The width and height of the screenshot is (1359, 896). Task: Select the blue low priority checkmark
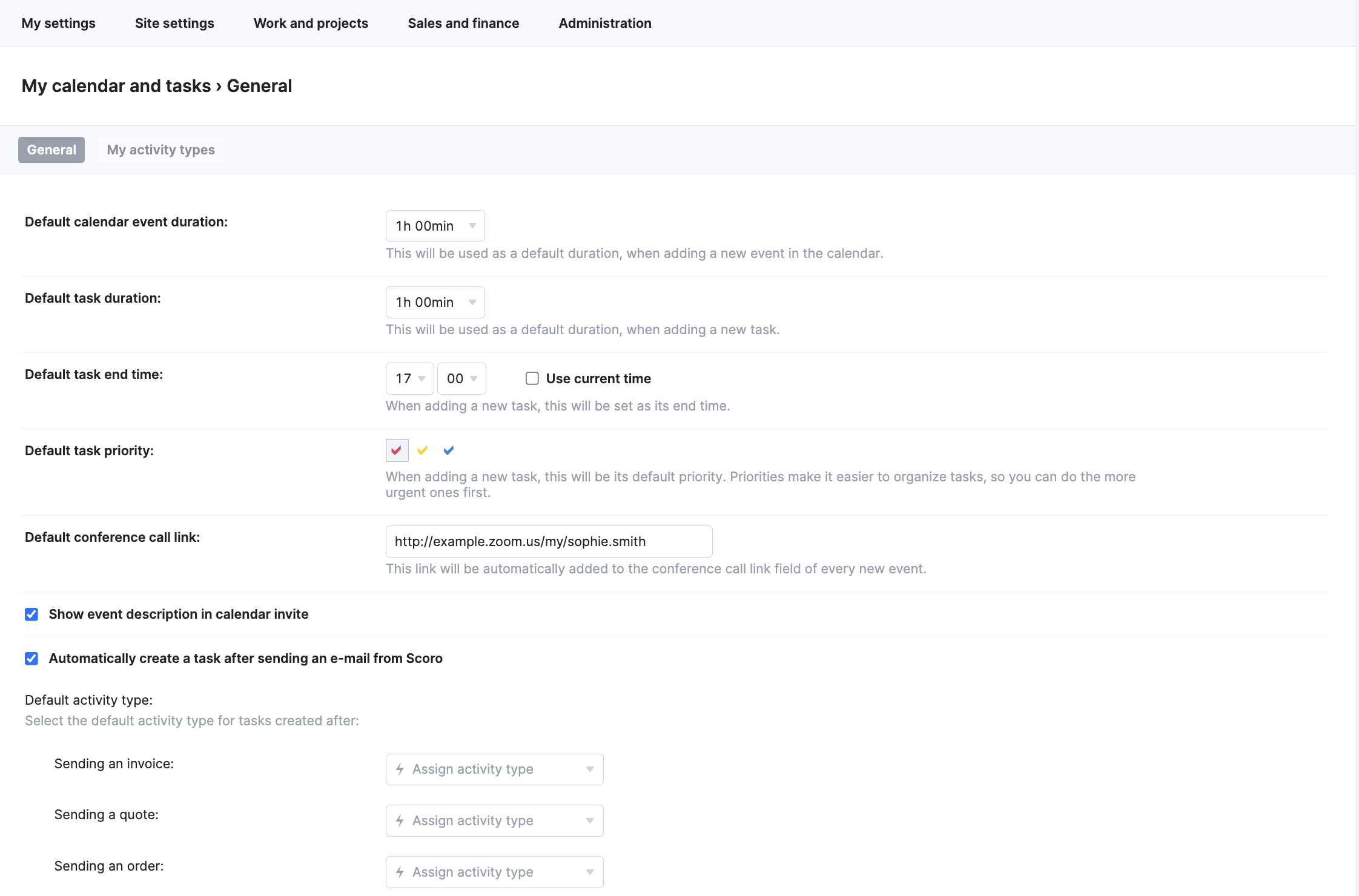pos(449,450)
